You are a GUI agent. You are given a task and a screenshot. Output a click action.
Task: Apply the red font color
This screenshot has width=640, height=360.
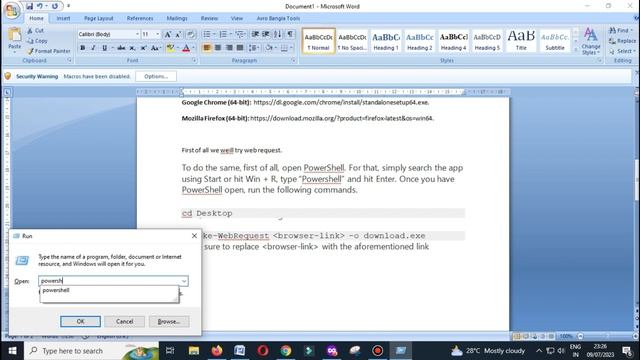(x=186, y=48)
